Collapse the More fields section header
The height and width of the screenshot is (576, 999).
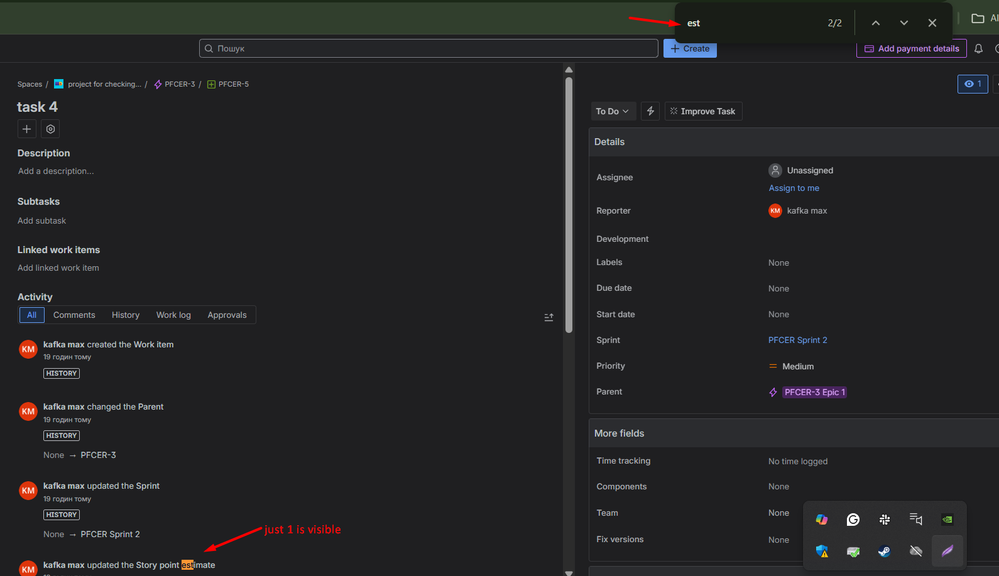point(793,433)
